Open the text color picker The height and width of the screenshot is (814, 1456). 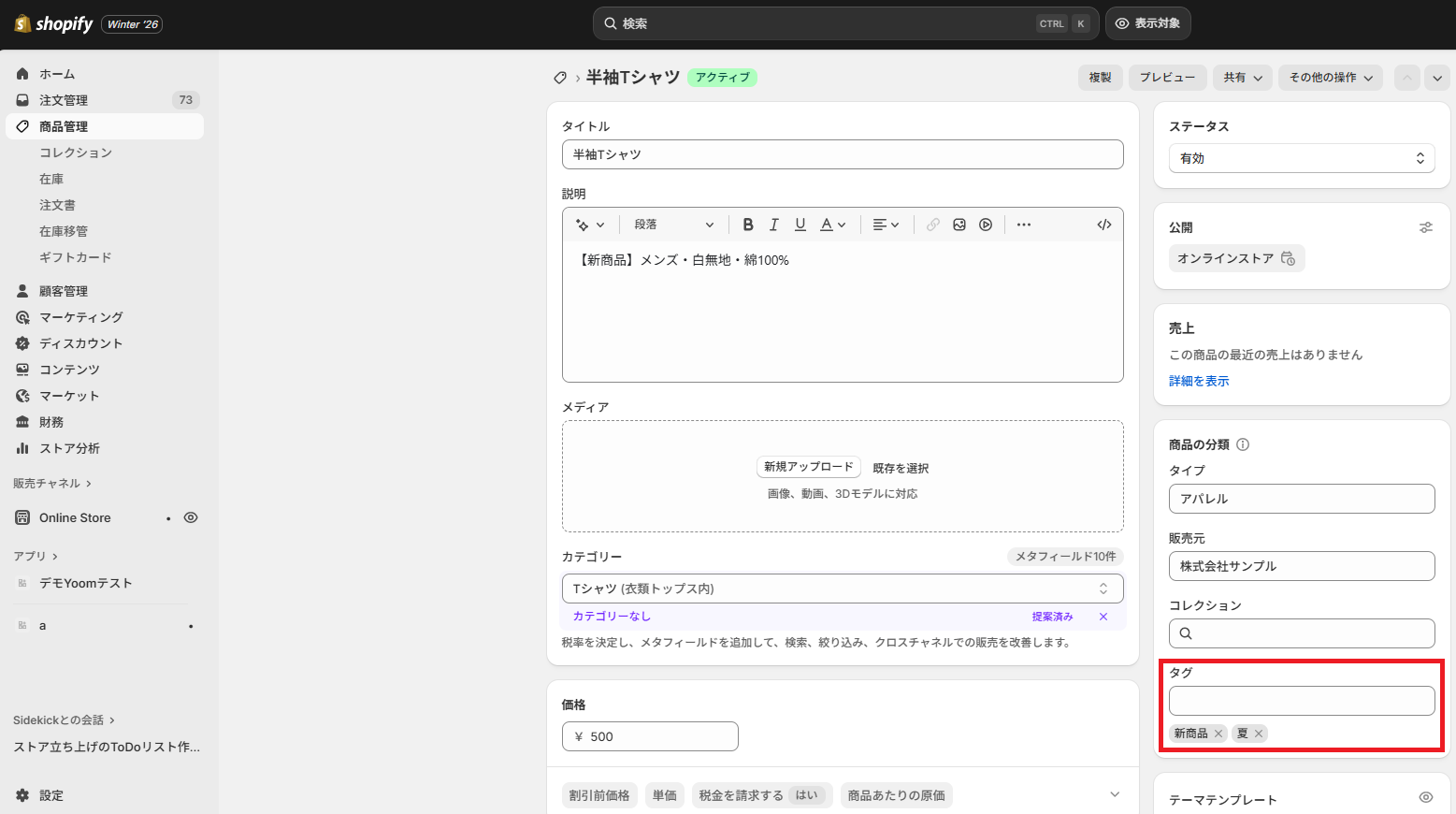pos(832,225)
